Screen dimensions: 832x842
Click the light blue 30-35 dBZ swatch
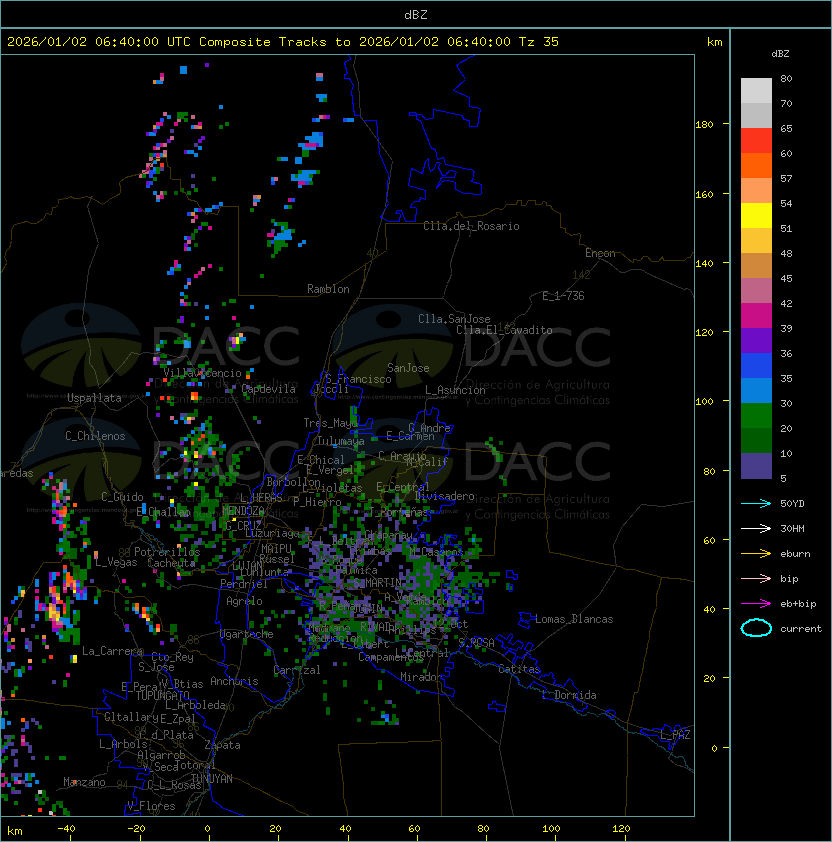pyautogui.click(x=756, y=390)
